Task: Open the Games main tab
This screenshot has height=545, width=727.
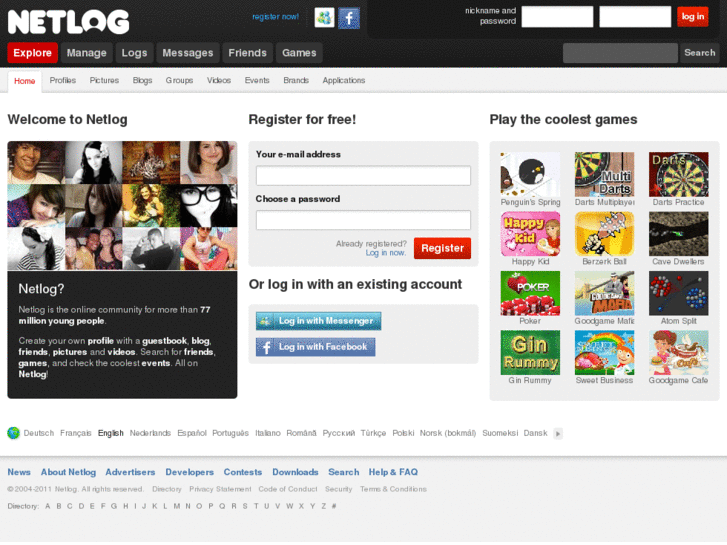Action: (x=299, y=53)
